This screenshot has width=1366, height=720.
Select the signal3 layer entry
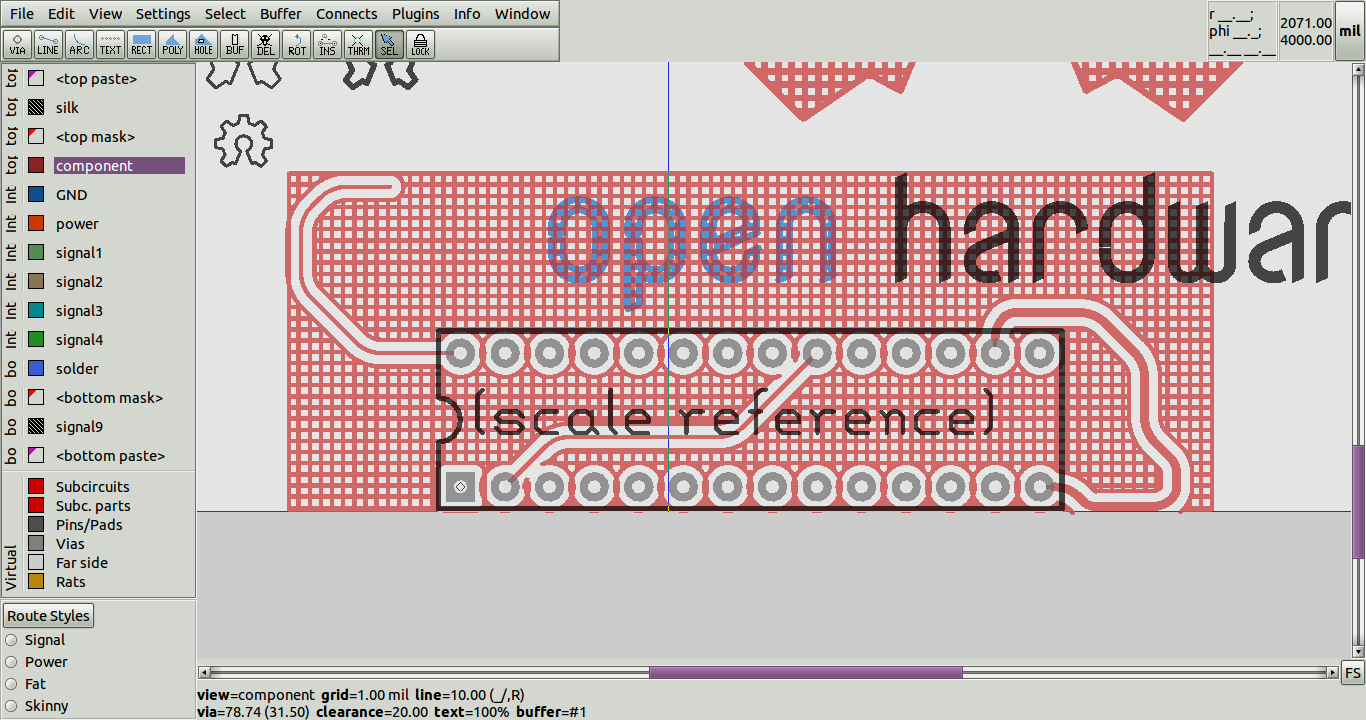pyautogui.click(x=79, y=310)
